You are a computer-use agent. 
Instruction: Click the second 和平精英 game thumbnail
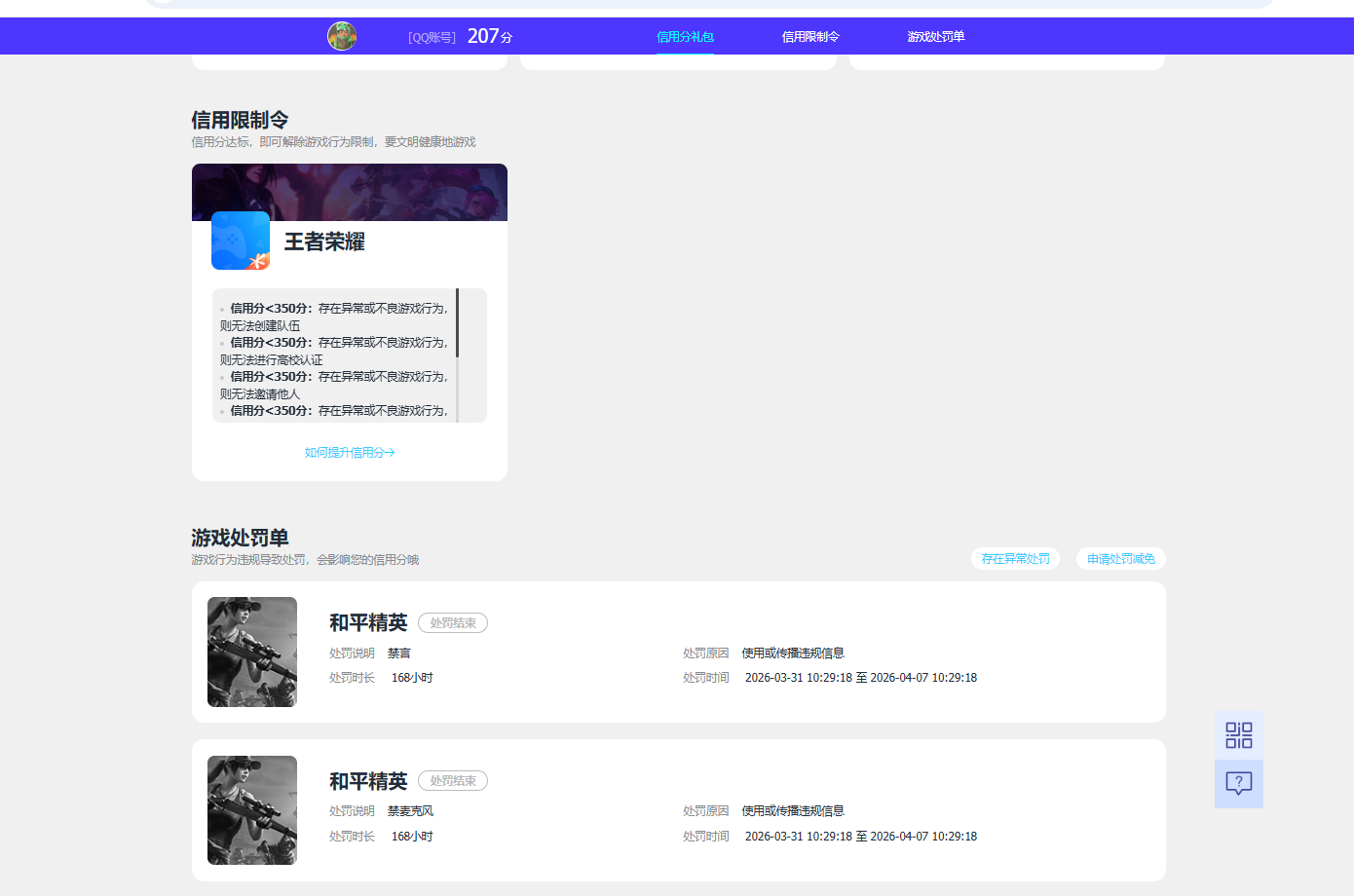point(251,809)
